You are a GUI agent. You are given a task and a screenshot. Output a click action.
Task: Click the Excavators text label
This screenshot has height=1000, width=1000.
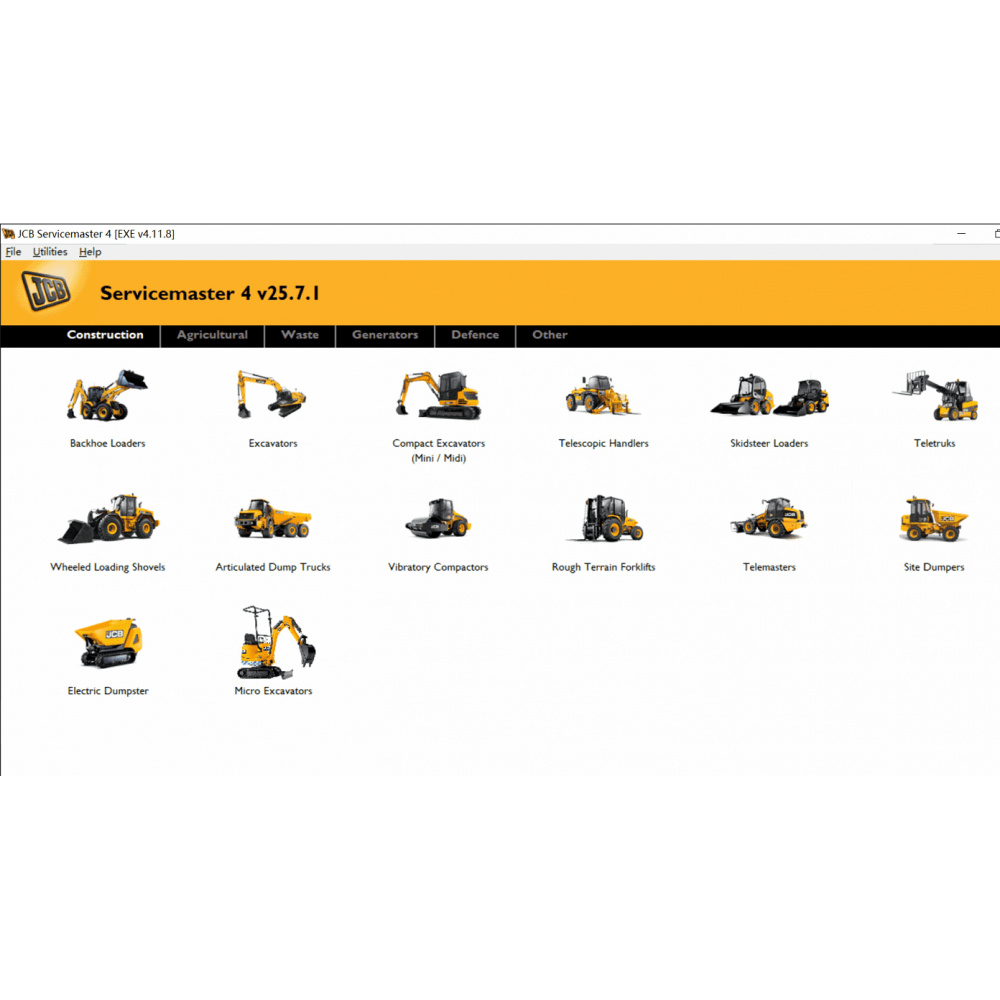click(x=273, y=443)
